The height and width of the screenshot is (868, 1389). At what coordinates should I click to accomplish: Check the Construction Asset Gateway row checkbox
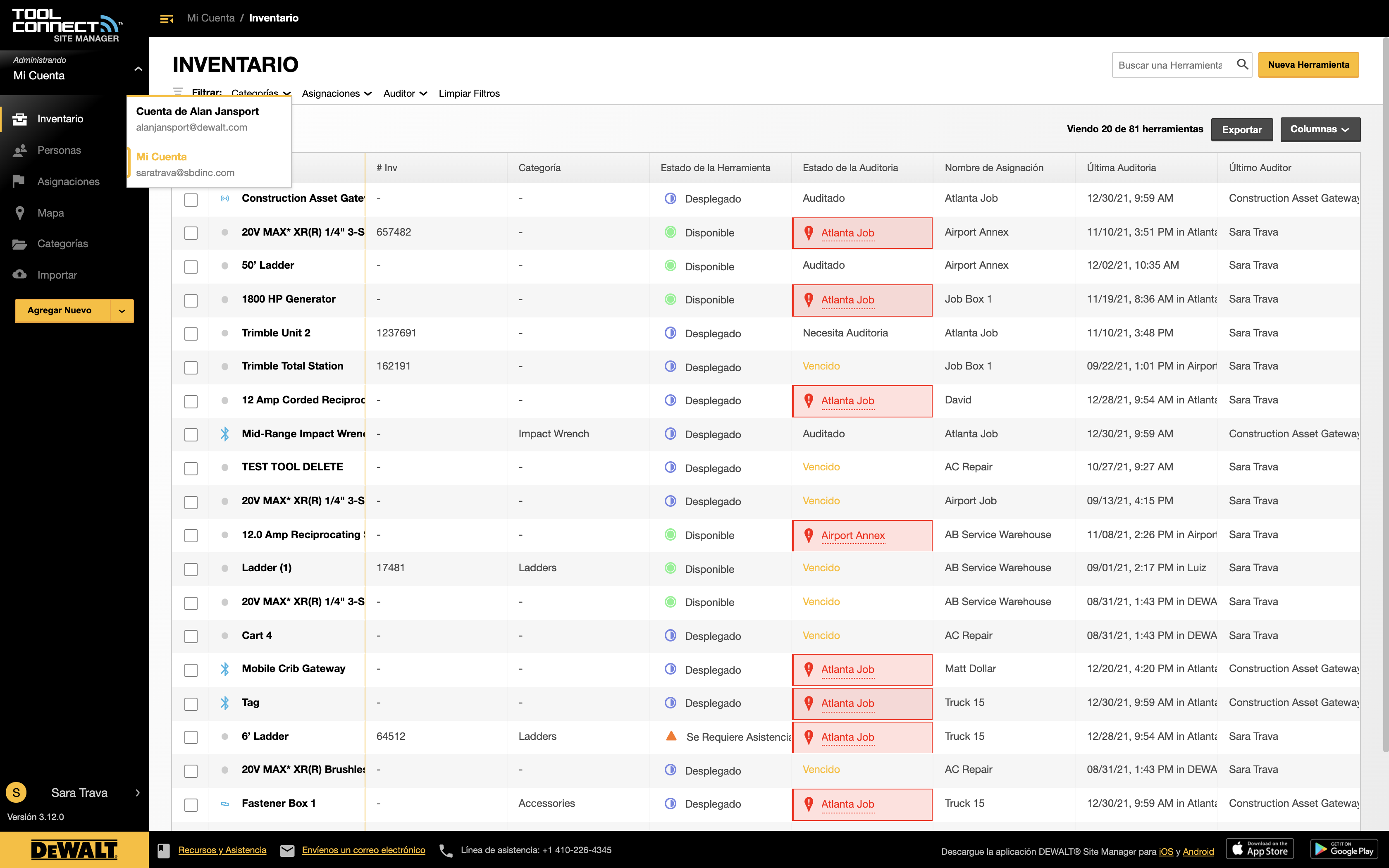point(191,200)
